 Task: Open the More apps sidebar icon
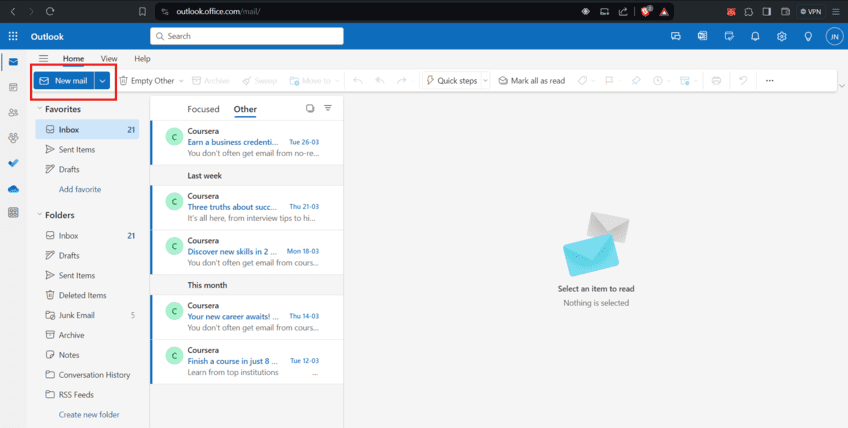tap(14, 213)
